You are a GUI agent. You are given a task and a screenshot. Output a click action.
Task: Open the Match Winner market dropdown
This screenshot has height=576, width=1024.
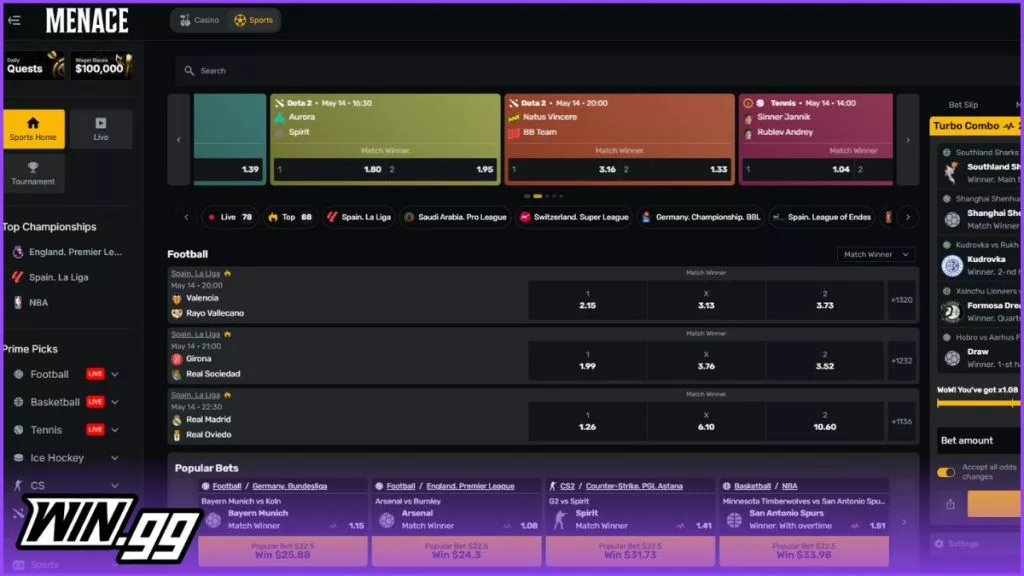pyautogui.click(x=876, y=255)
